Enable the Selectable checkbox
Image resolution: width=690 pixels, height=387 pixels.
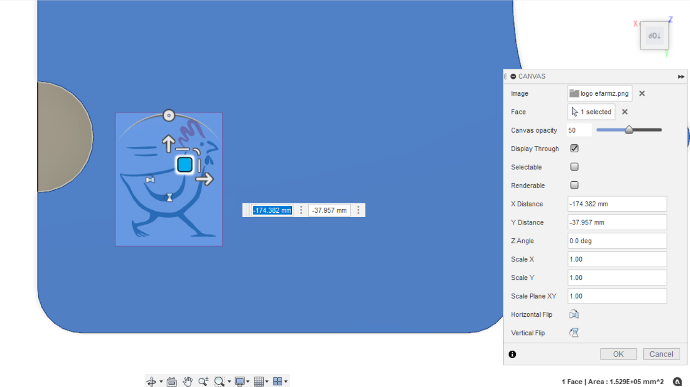coord(574,167)
